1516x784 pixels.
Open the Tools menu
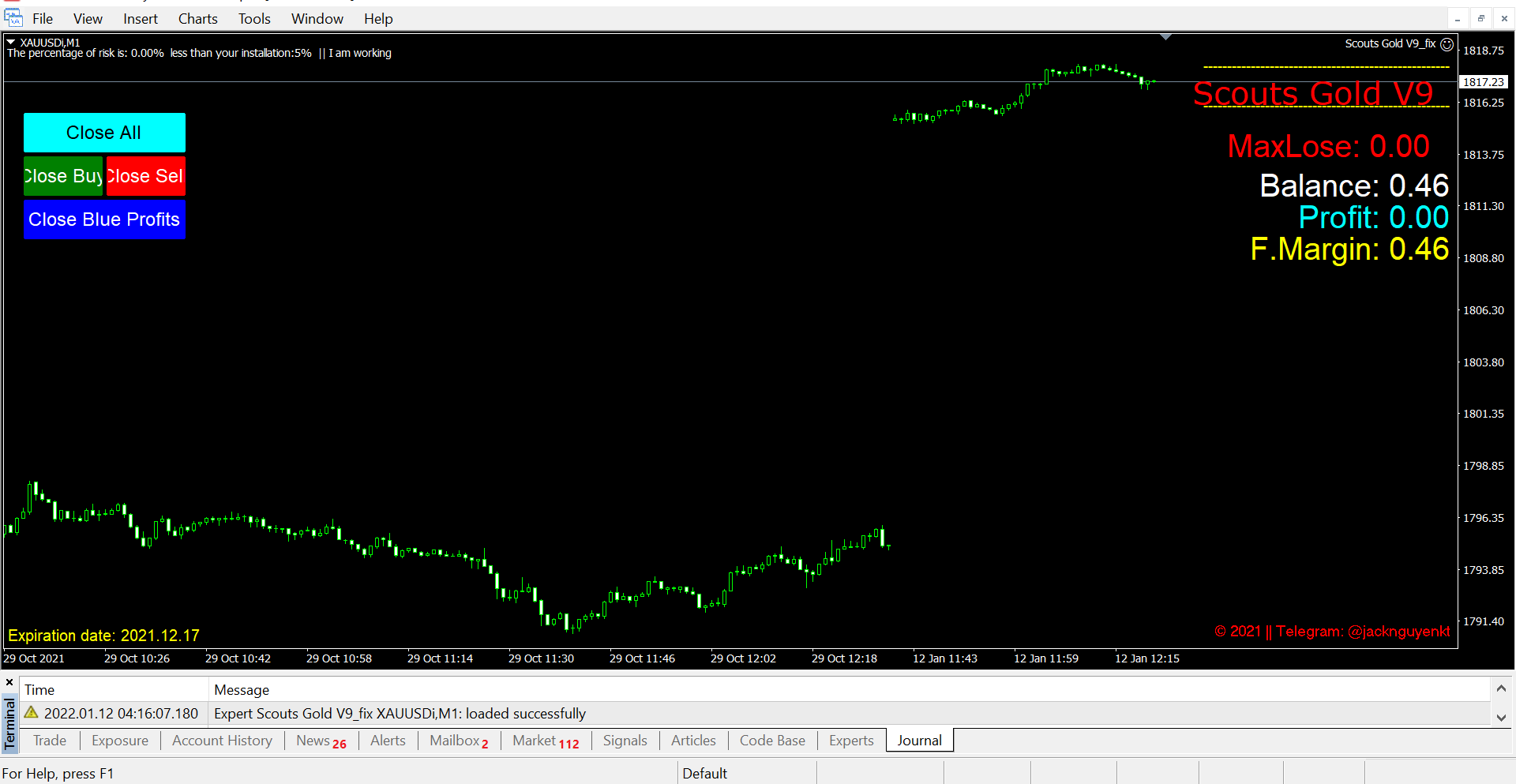254,18
